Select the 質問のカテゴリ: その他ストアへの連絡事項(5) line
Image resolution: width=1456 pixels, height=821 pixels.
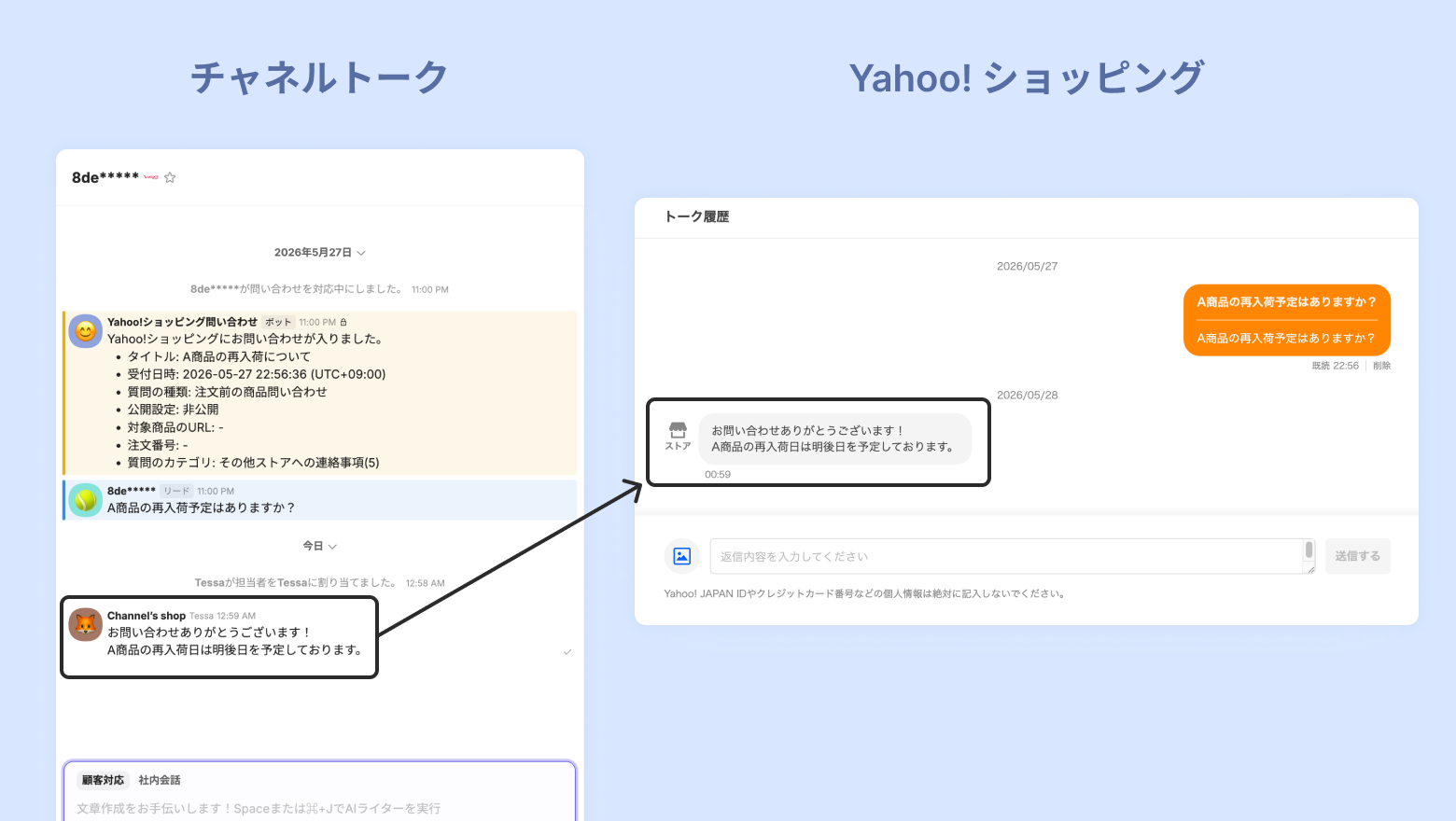click(x=254, y=463)
